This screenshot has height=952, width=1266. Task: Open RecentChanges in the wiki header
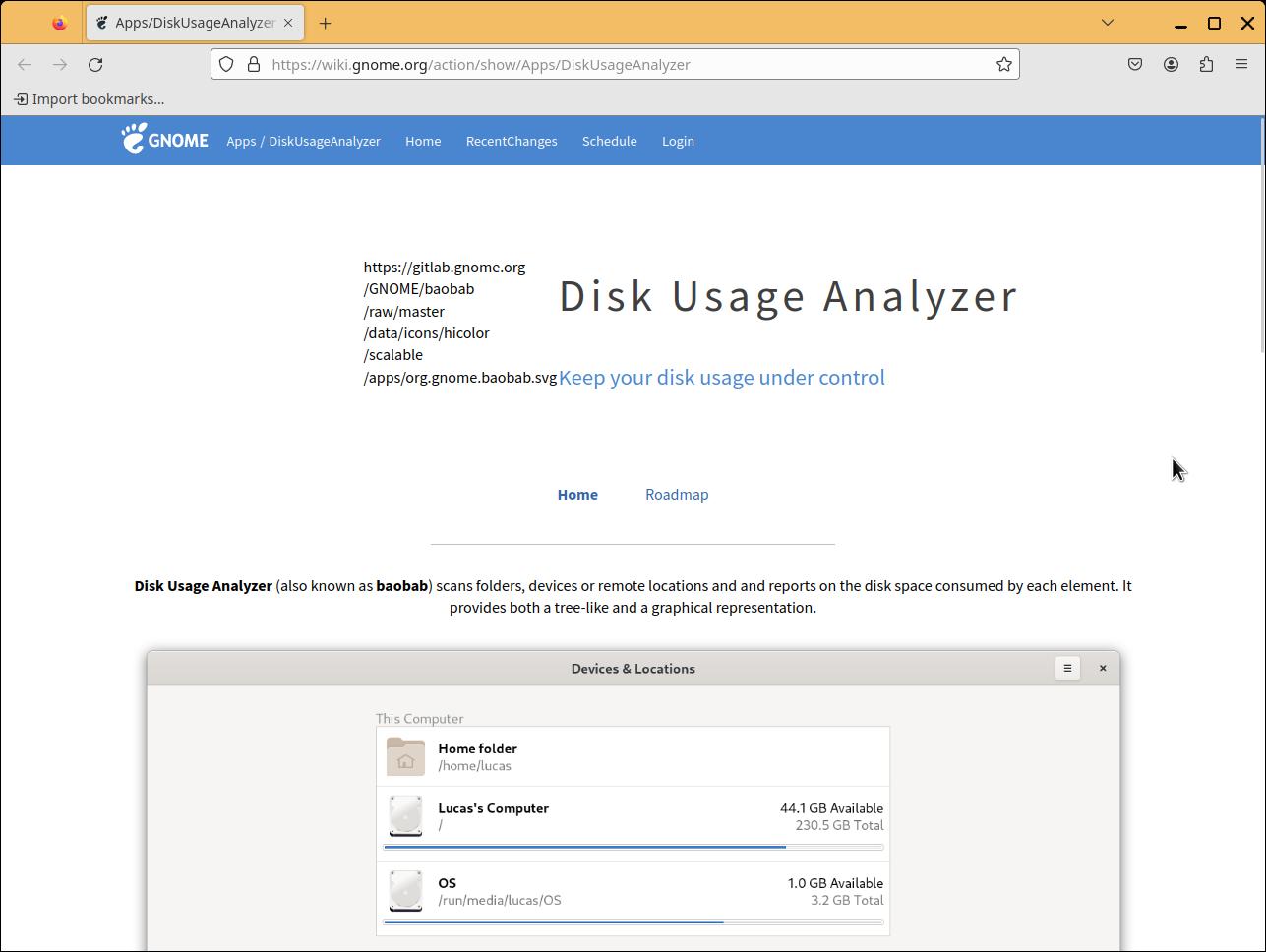(x=512, y=141)
